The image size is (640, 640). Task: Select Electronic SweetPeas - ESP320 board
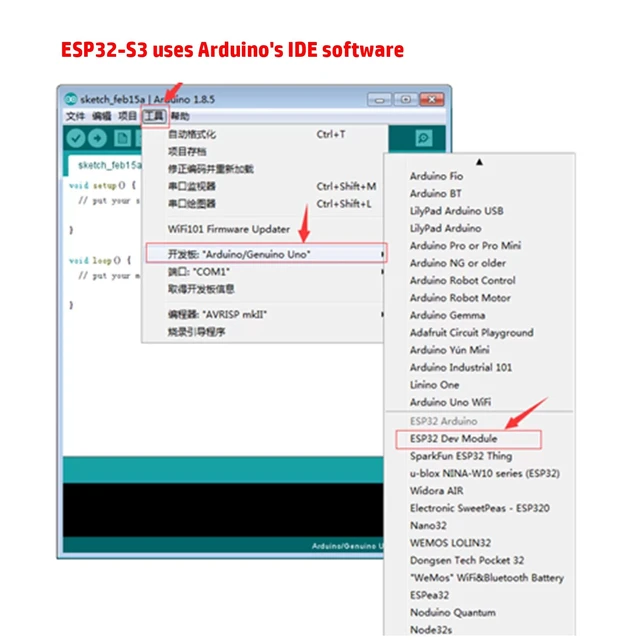tap(480, 508)
